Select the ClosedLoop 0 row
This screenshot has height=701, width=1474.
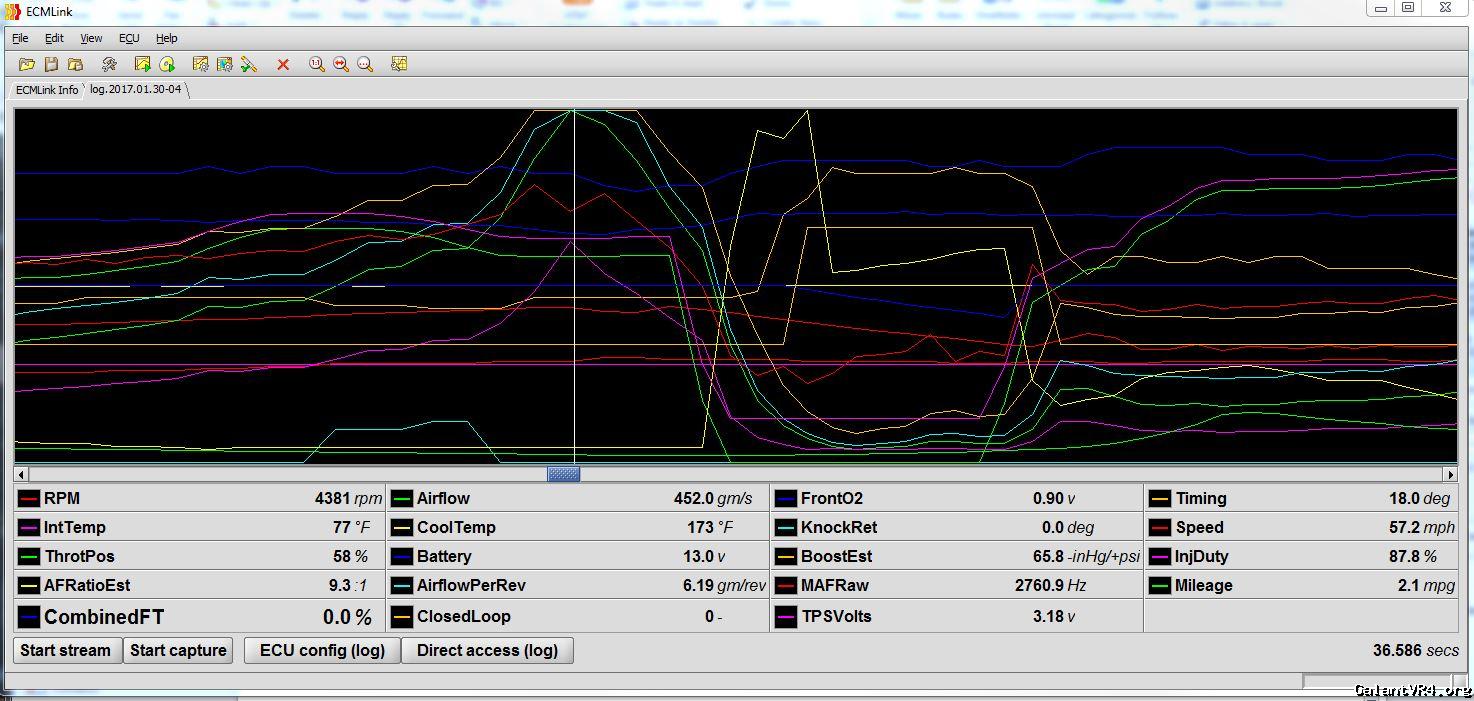coord(578,616)
